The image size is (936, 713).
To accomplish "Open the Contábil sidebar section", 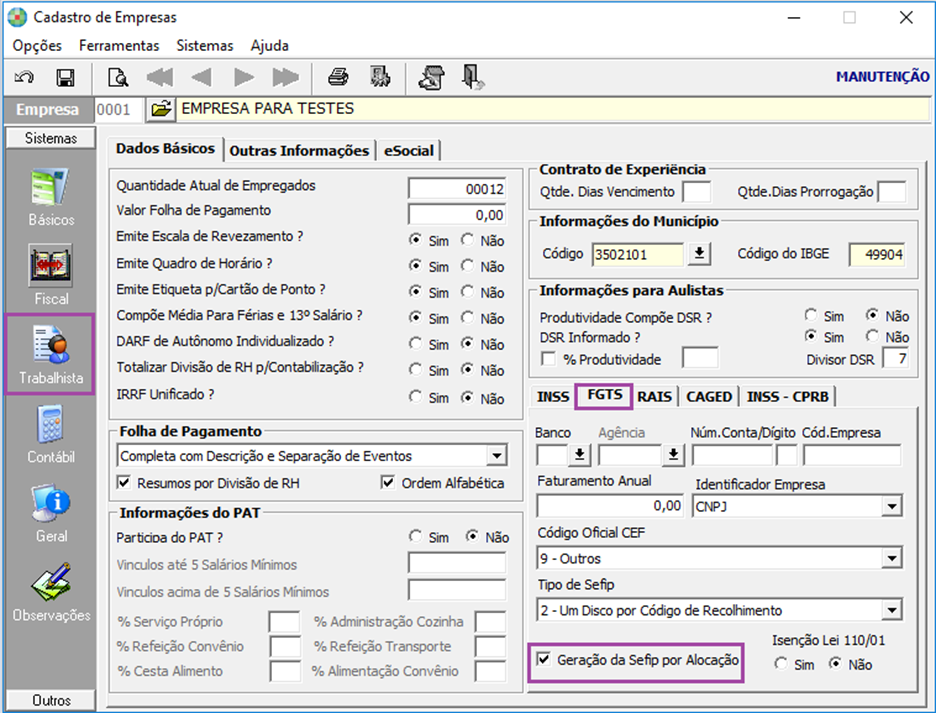I will pos(51,434).
